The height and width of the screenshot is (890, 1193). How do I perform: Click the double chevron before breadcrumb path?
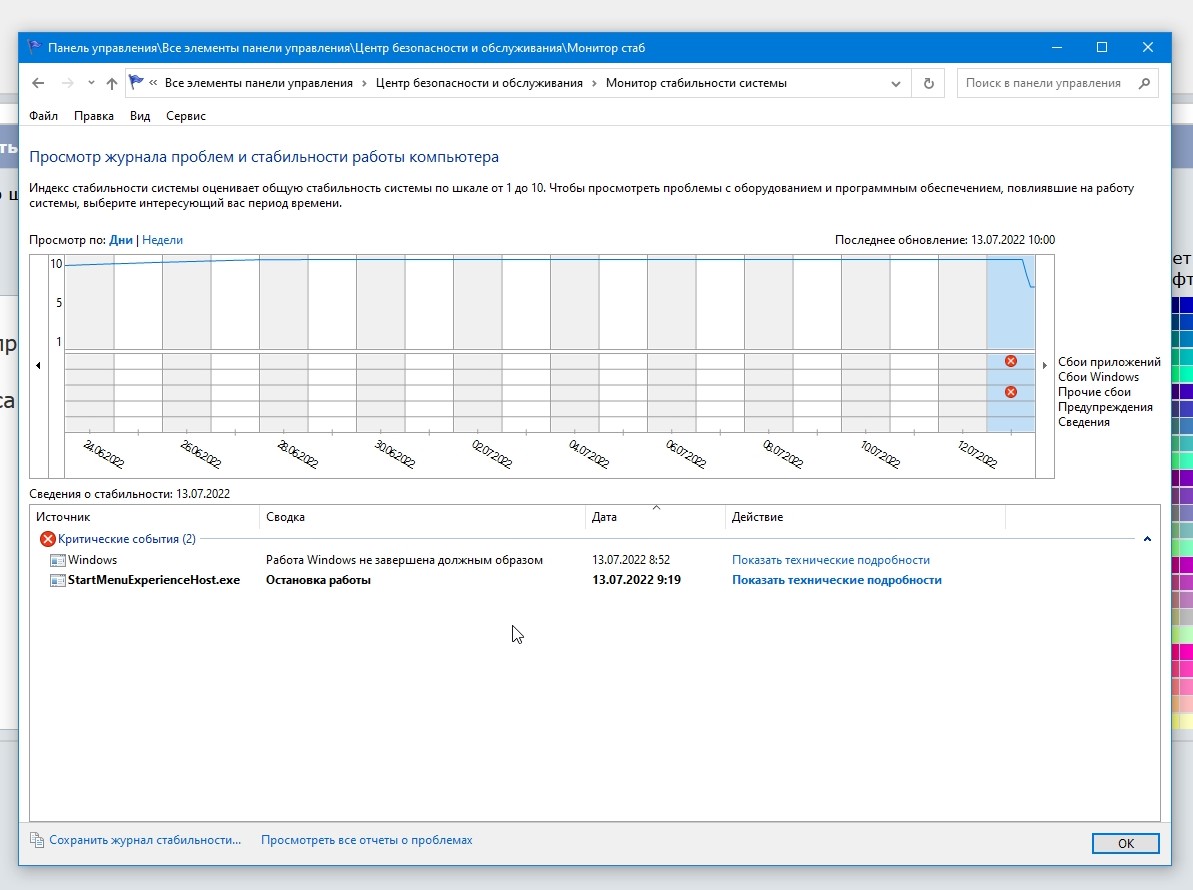pos(153,83)
